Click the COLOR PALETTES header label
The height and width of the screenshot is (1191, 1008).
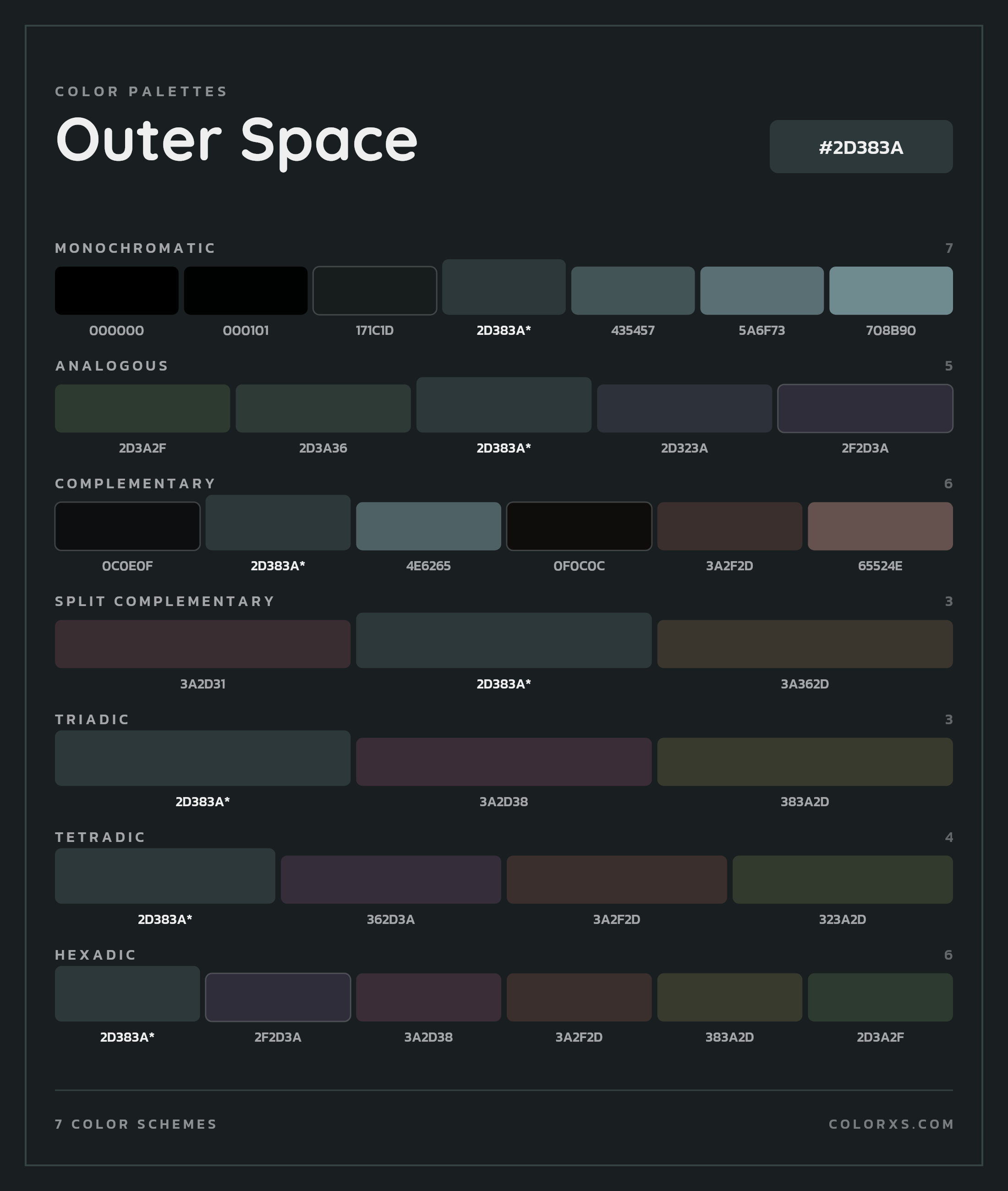[x=141, y=92]
